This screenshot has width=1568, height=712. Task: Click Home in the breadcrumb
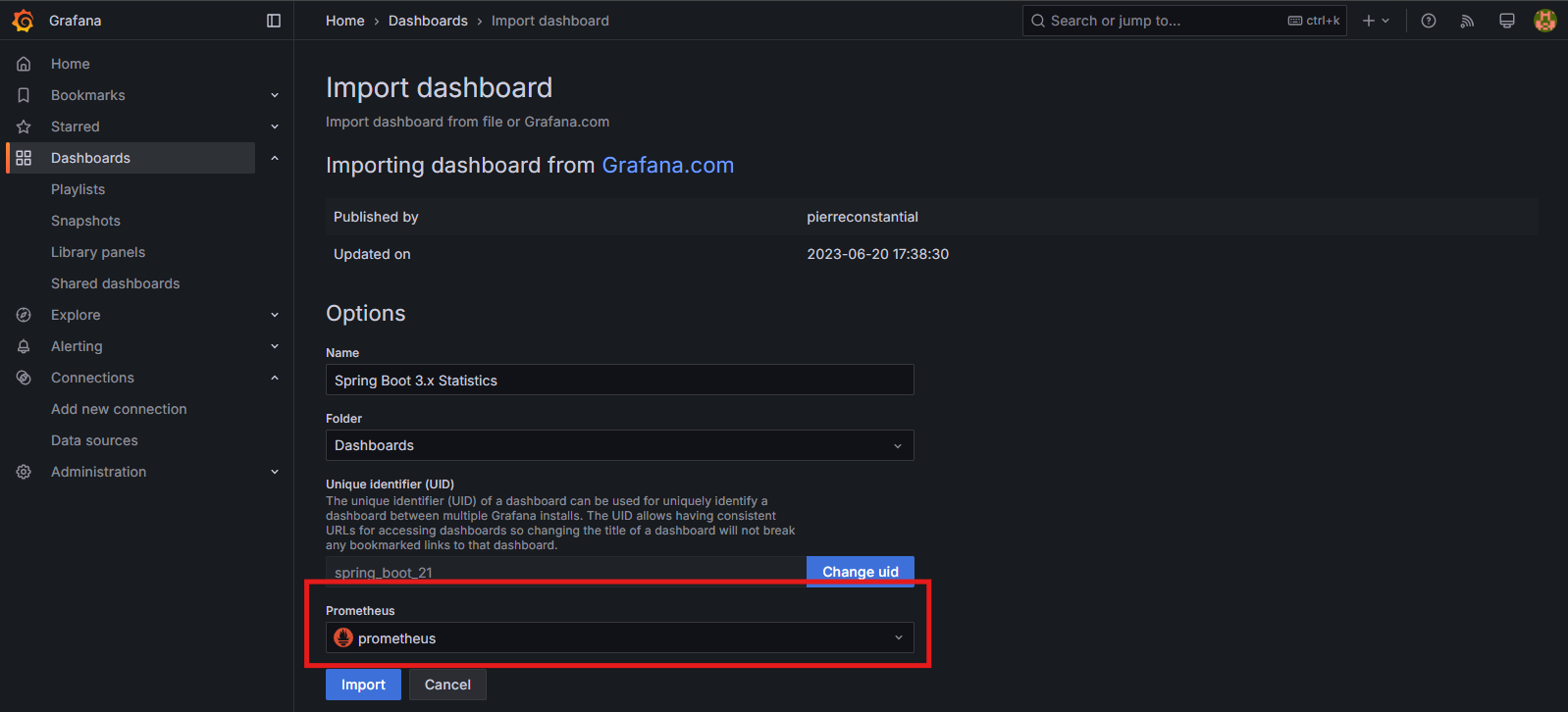tap(345, 21)
